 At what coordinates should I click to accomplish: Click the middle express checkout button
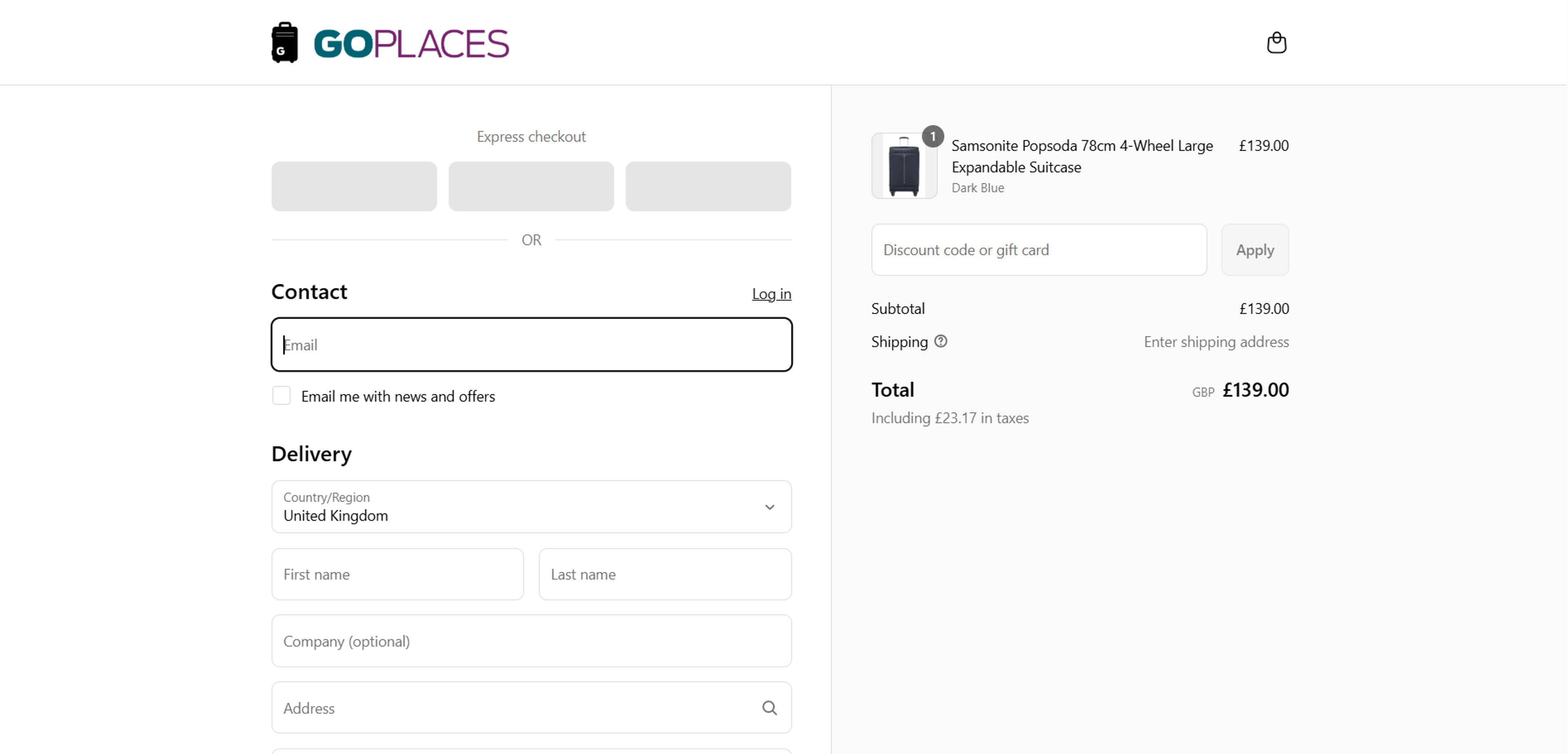(x=531, y=186)
